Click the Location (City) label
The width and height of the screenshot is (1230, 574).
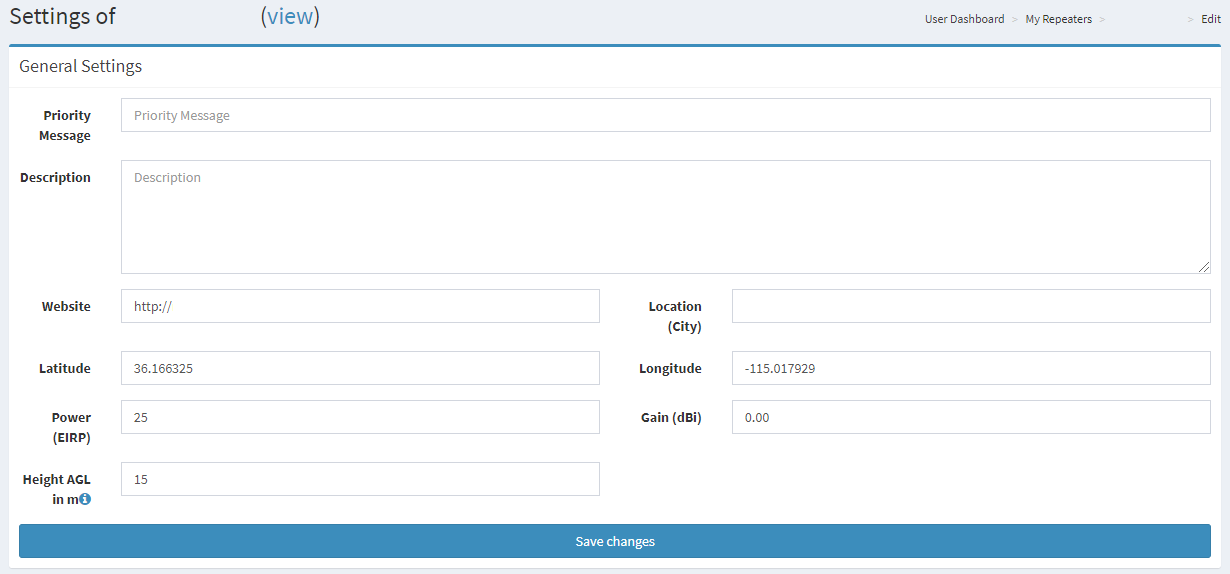click(x=675, y=316)
